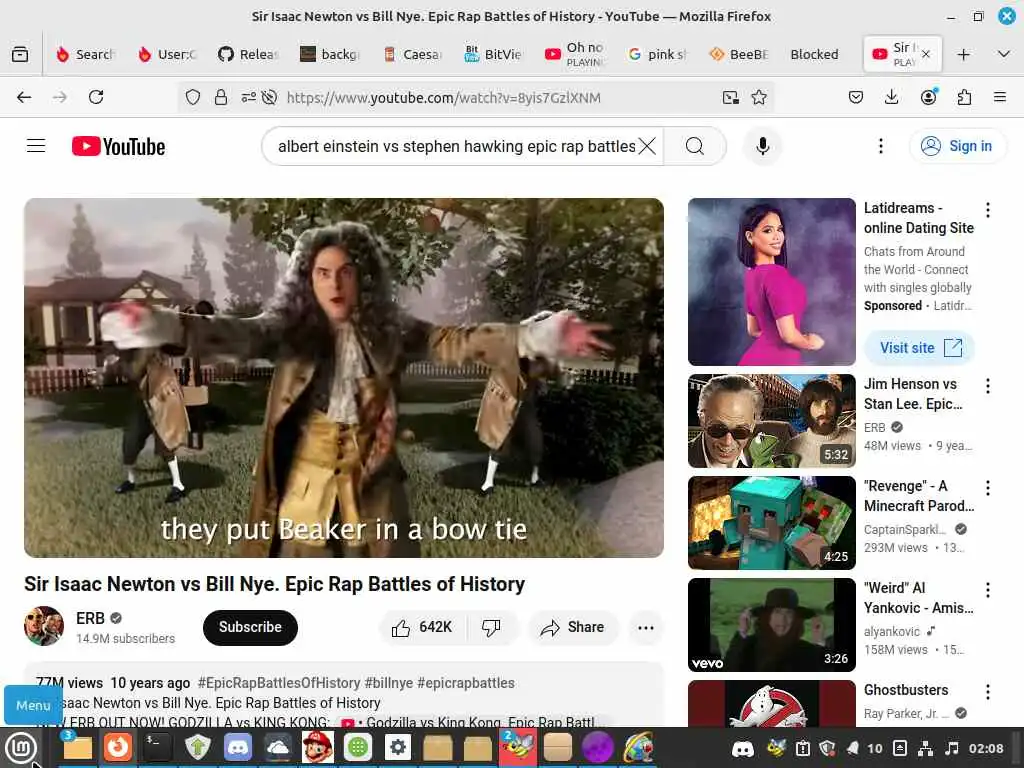This screenshot has width=1024, height=768.
Task: Switch to the Blocked tab
Action: (814, 54)
